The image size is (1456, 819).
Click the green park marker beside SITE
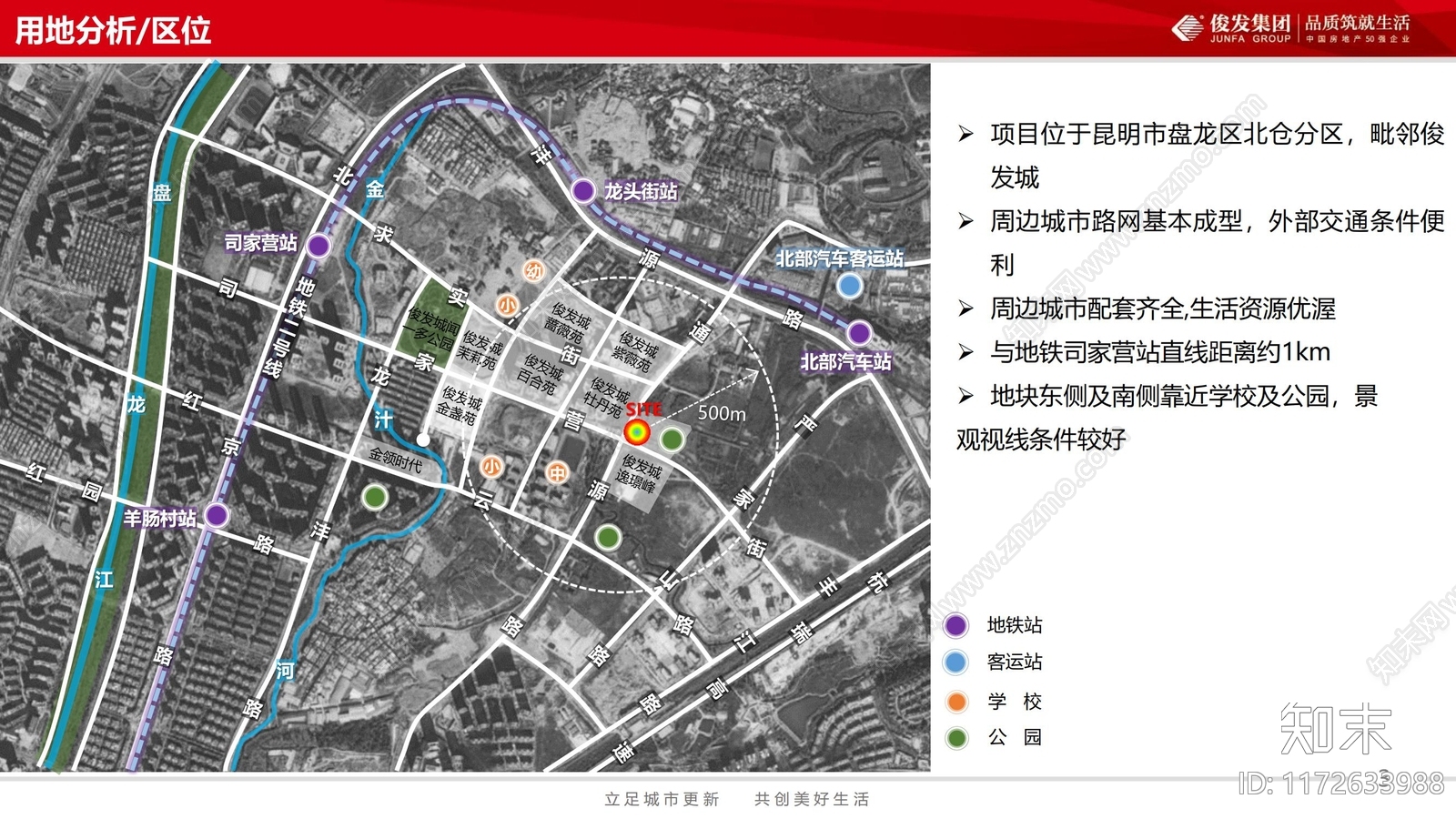[672, 440]
